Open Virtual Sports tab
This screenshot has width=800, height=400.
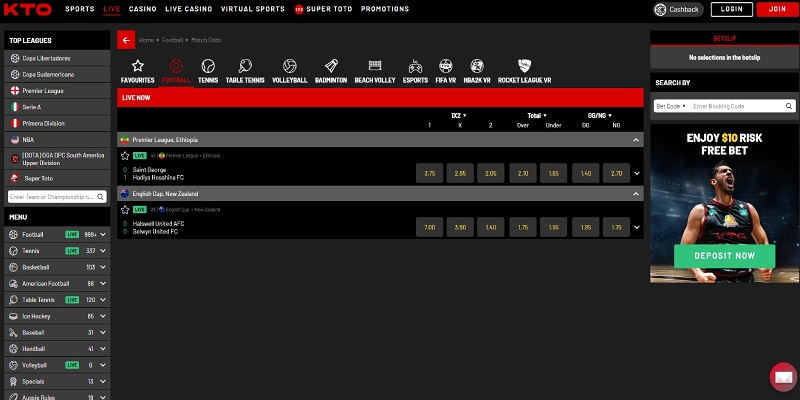[253, 9]
